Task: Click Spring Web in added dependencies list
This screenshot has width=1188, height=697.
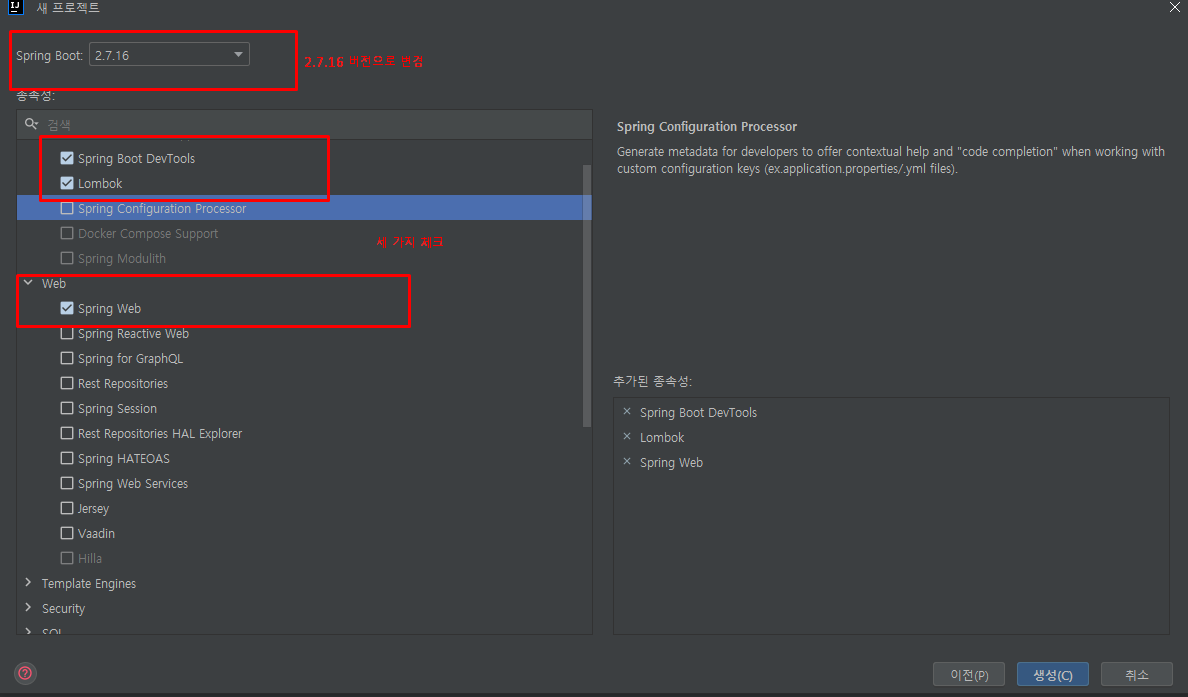Action: click(x=671, y=462)
